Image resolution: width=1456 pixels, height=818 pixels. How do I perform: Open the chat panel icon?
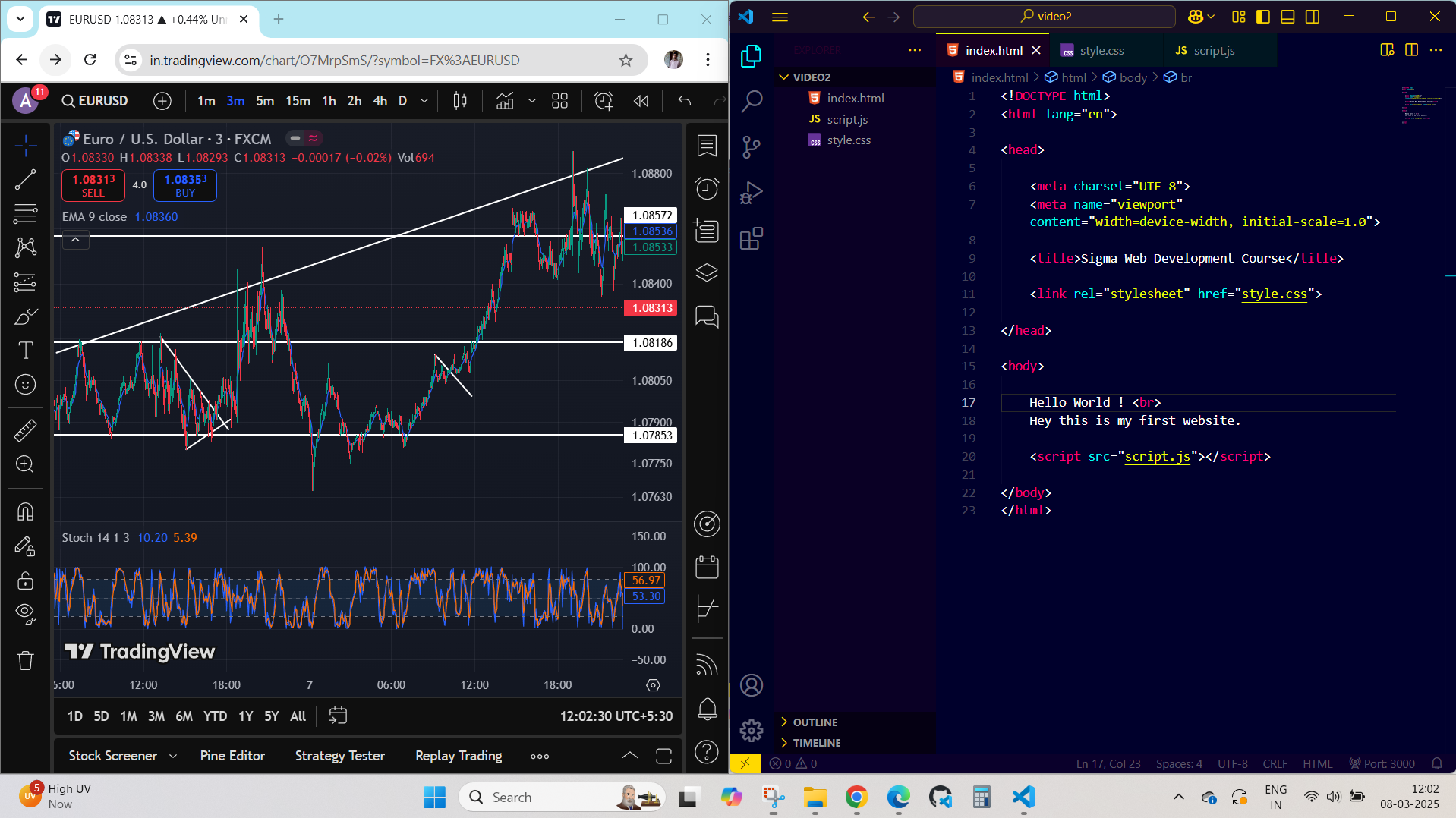[x=707, y=316]
